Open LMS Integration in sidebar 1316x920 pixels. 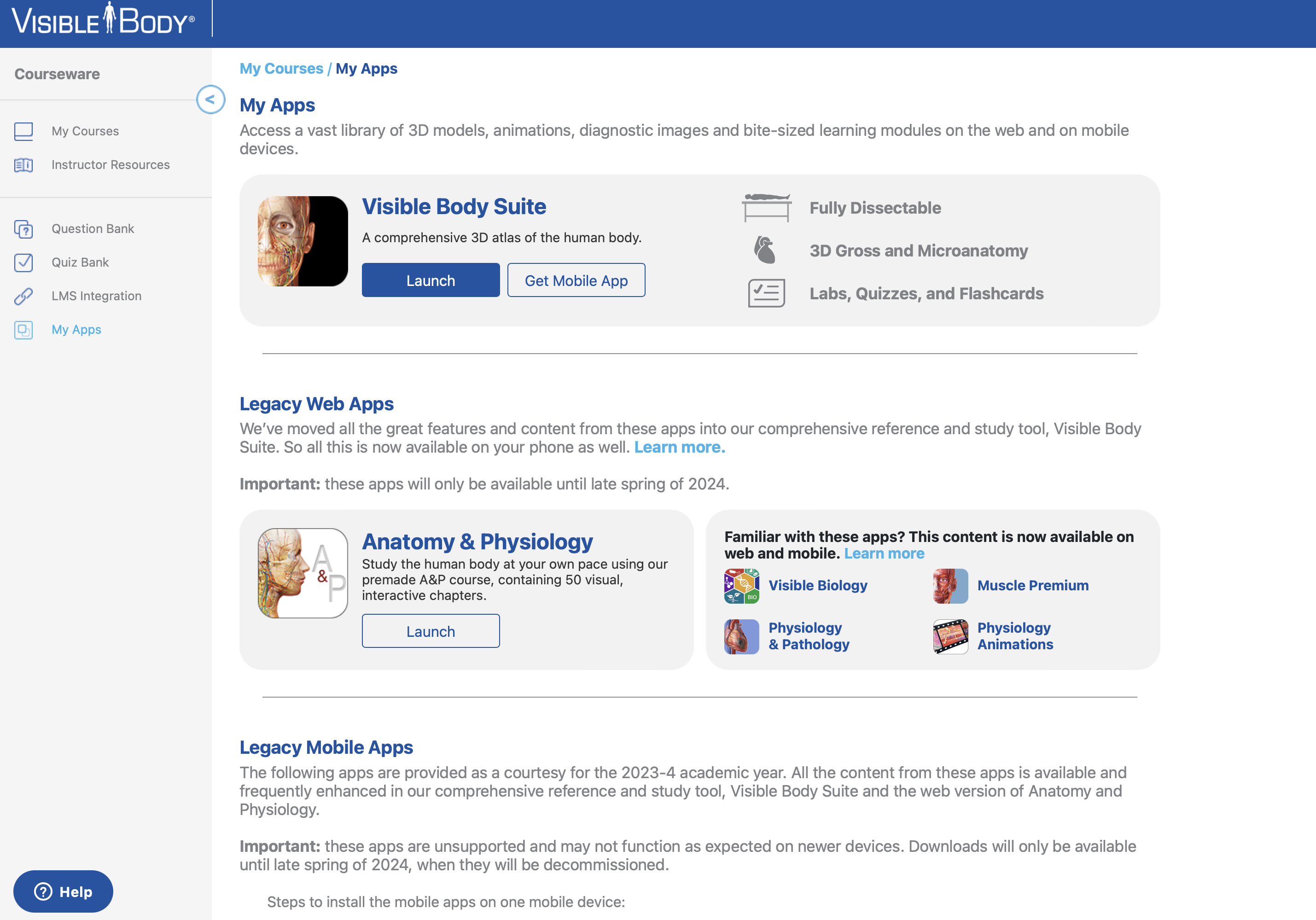[x=96, y=297]
